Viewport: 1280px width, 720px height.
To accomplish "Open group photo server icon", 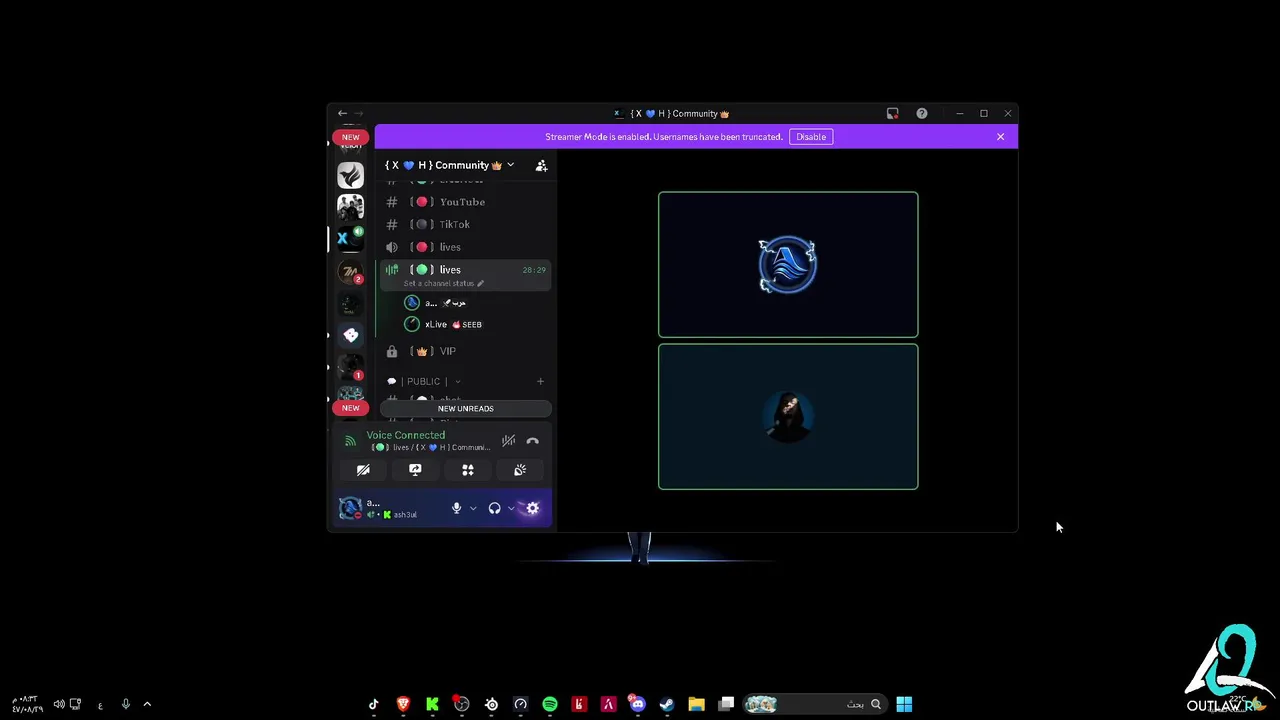I will 350,207.
